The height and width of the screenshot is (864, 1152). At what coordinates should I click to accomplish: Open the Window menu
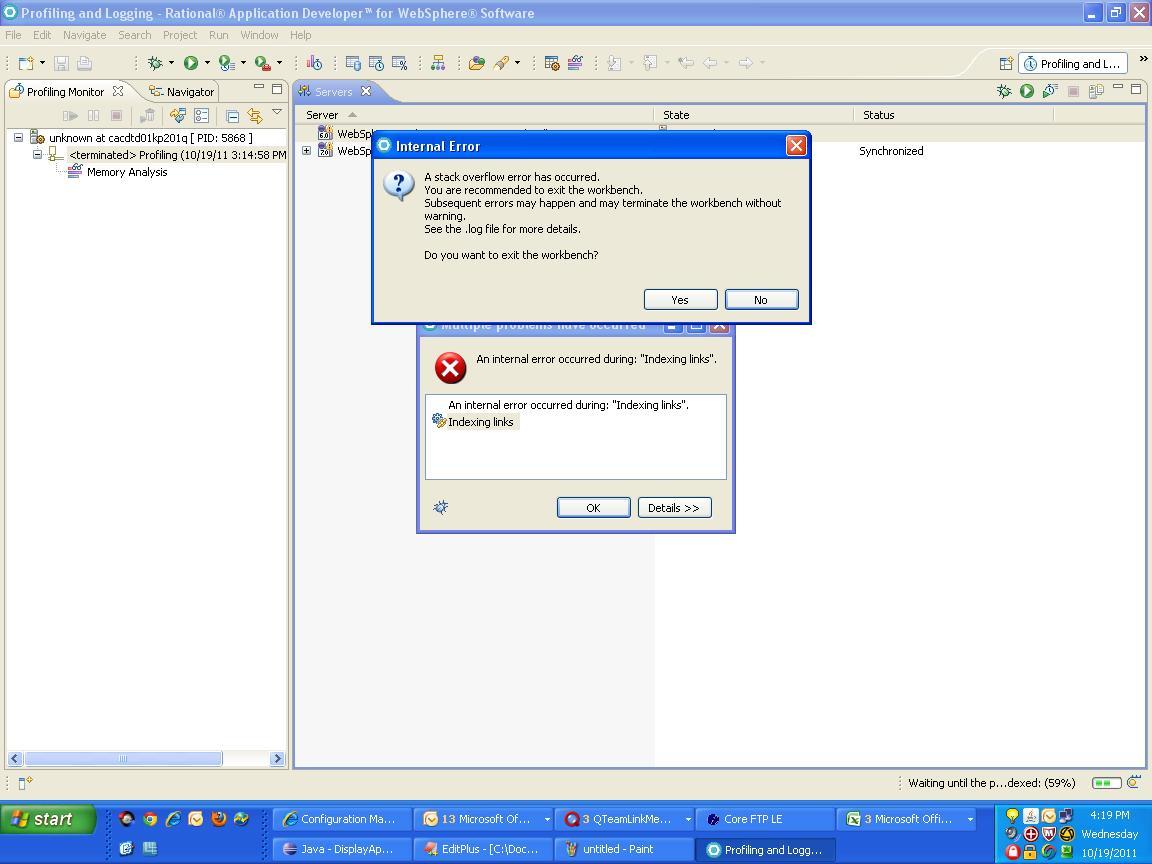[259, 35]
